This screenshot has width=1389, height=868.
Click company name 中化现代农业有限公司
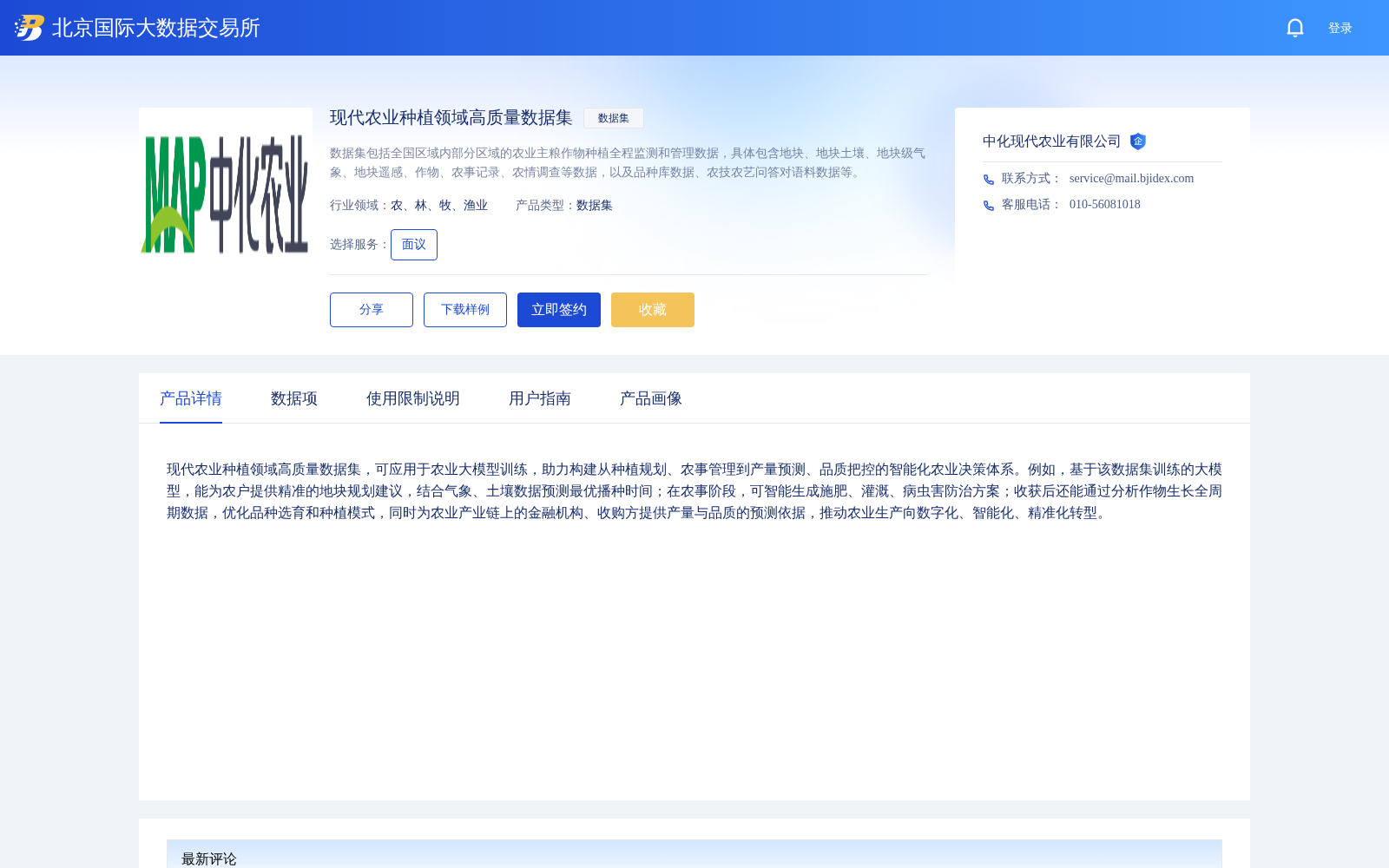click(x=1051, y=141)
